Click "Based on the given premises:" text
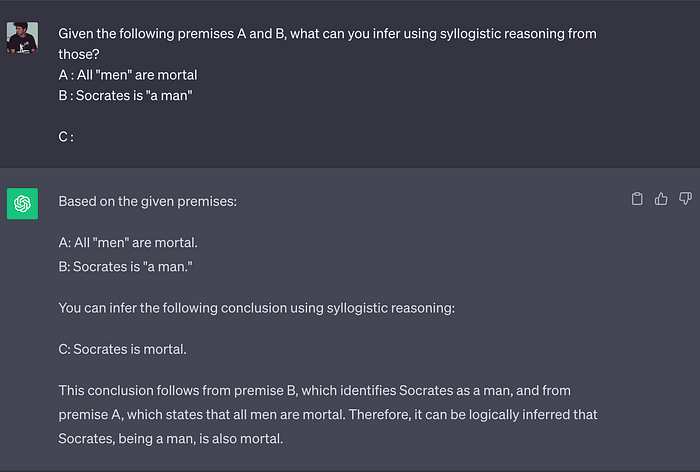 pyautogui.click(x=147, y=201)
